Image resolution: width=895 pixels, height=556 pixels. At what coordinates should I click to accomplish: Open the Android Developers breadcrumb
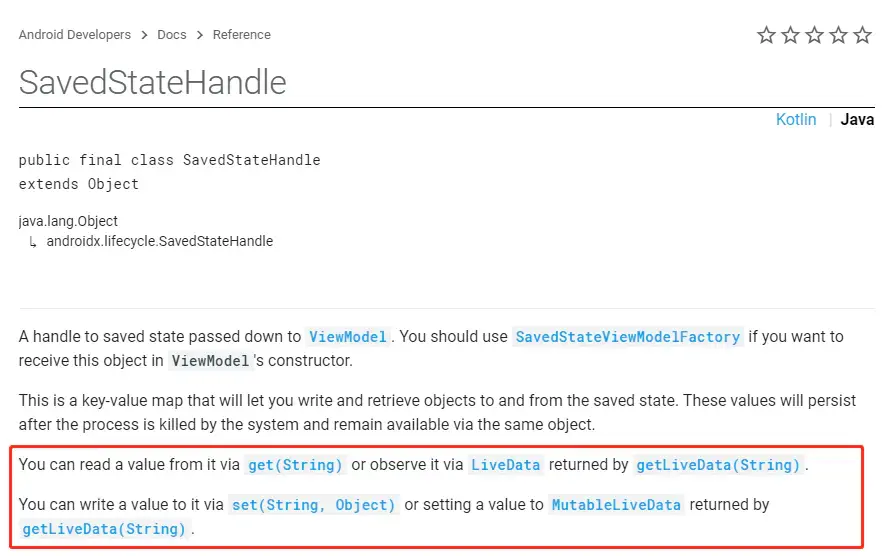(x=75, y=35)
